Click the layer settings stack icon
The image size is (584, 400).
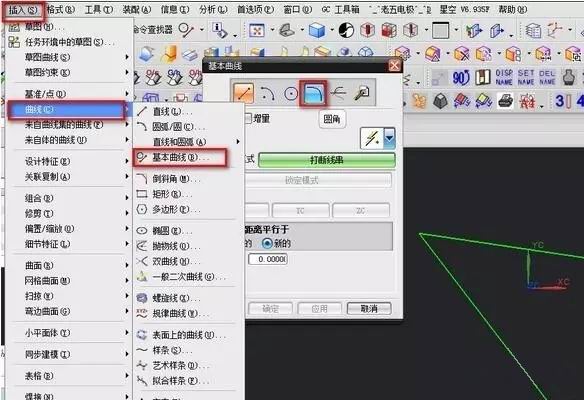[x=533, y=31]
